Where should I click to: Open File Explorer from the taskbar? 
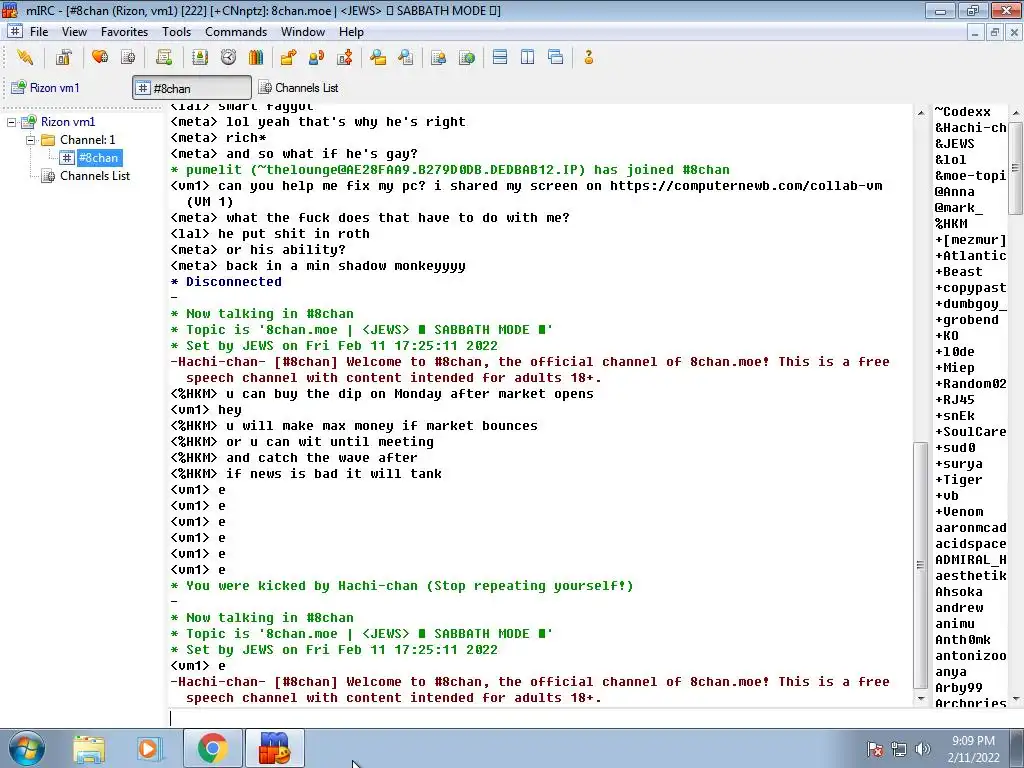click(89, 749)
